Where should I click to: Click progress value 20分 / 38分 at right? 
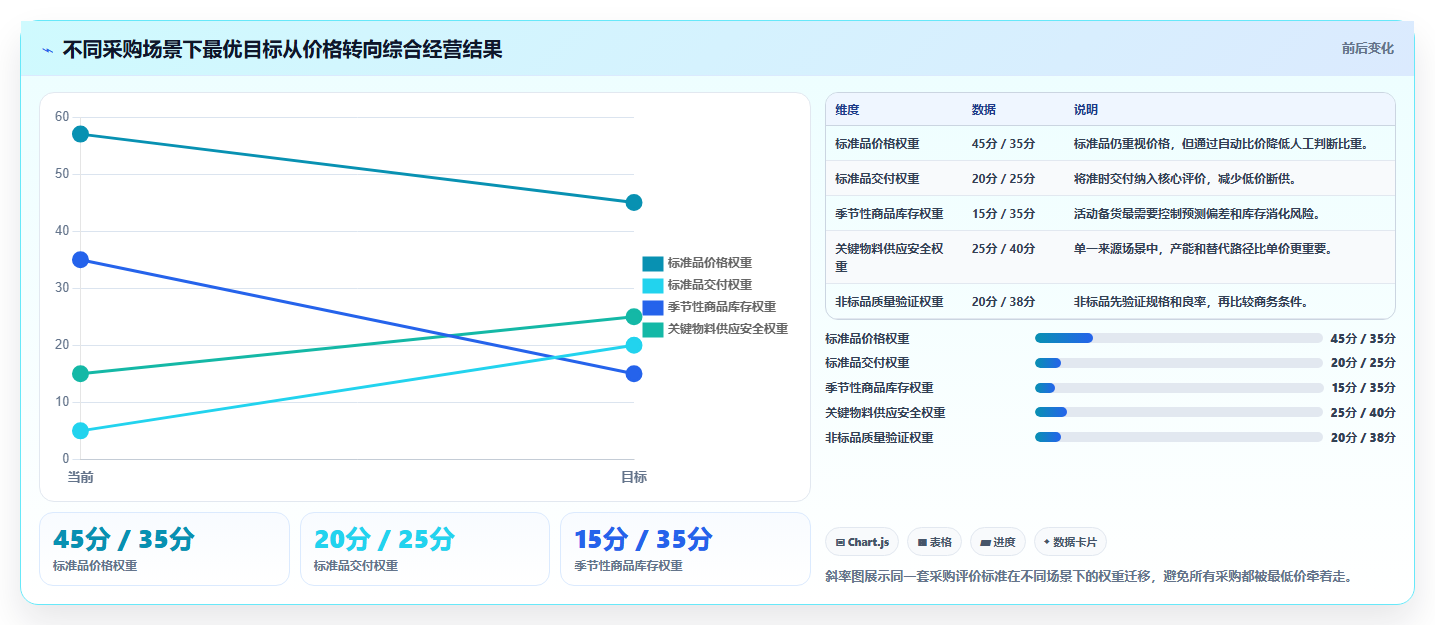click(1363, 437)
